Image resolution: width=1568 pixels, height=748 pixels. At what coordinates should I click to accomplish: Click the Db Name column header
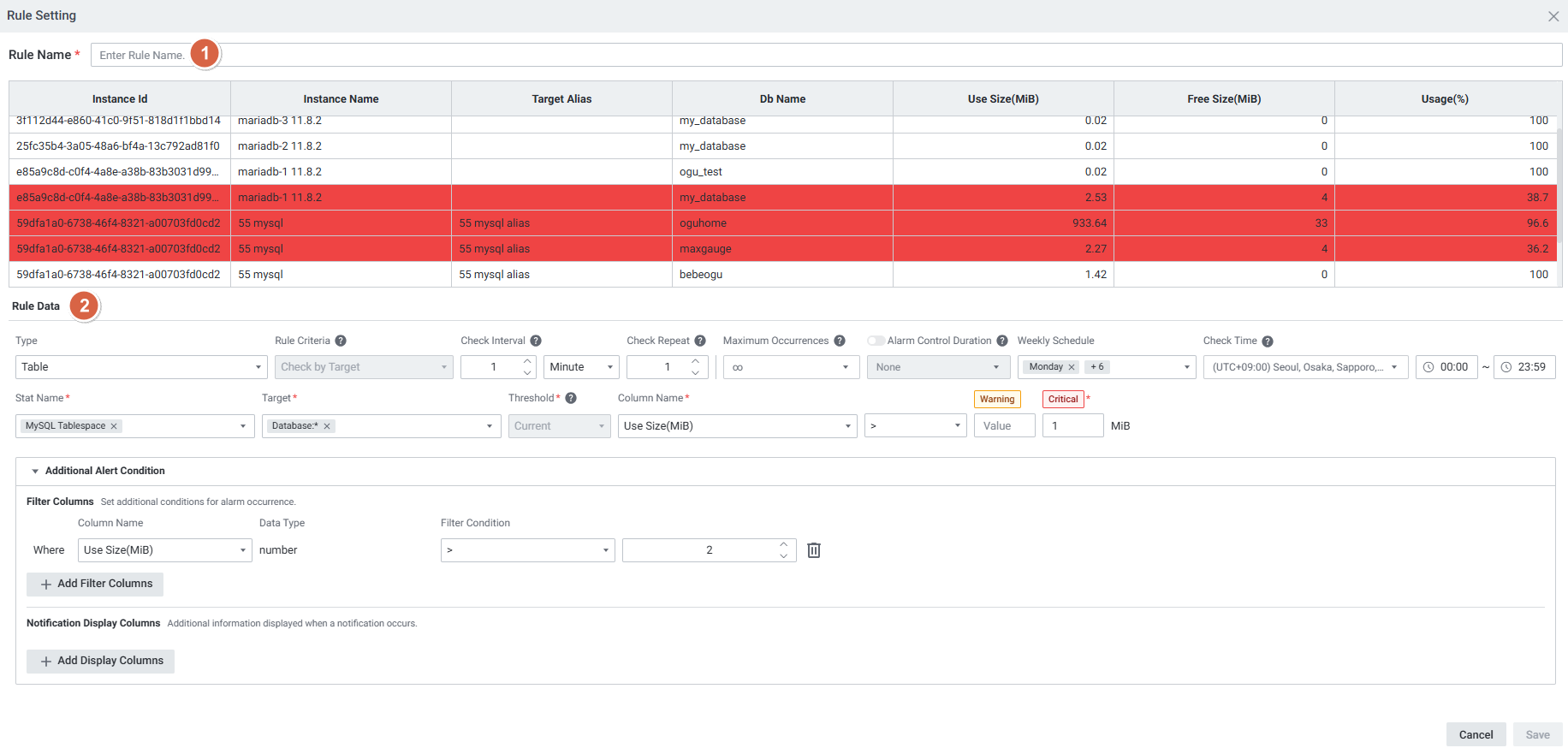pos(782,99)
